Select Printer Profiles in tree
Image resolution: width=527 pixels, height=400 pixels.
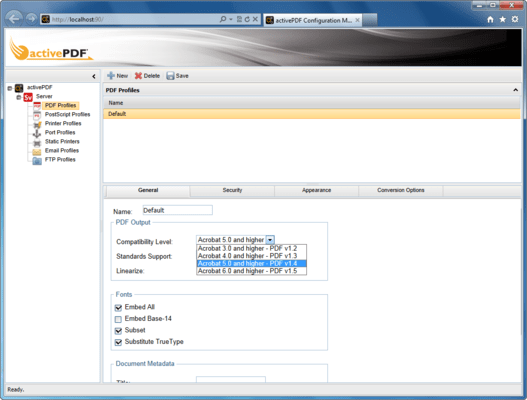63,123
